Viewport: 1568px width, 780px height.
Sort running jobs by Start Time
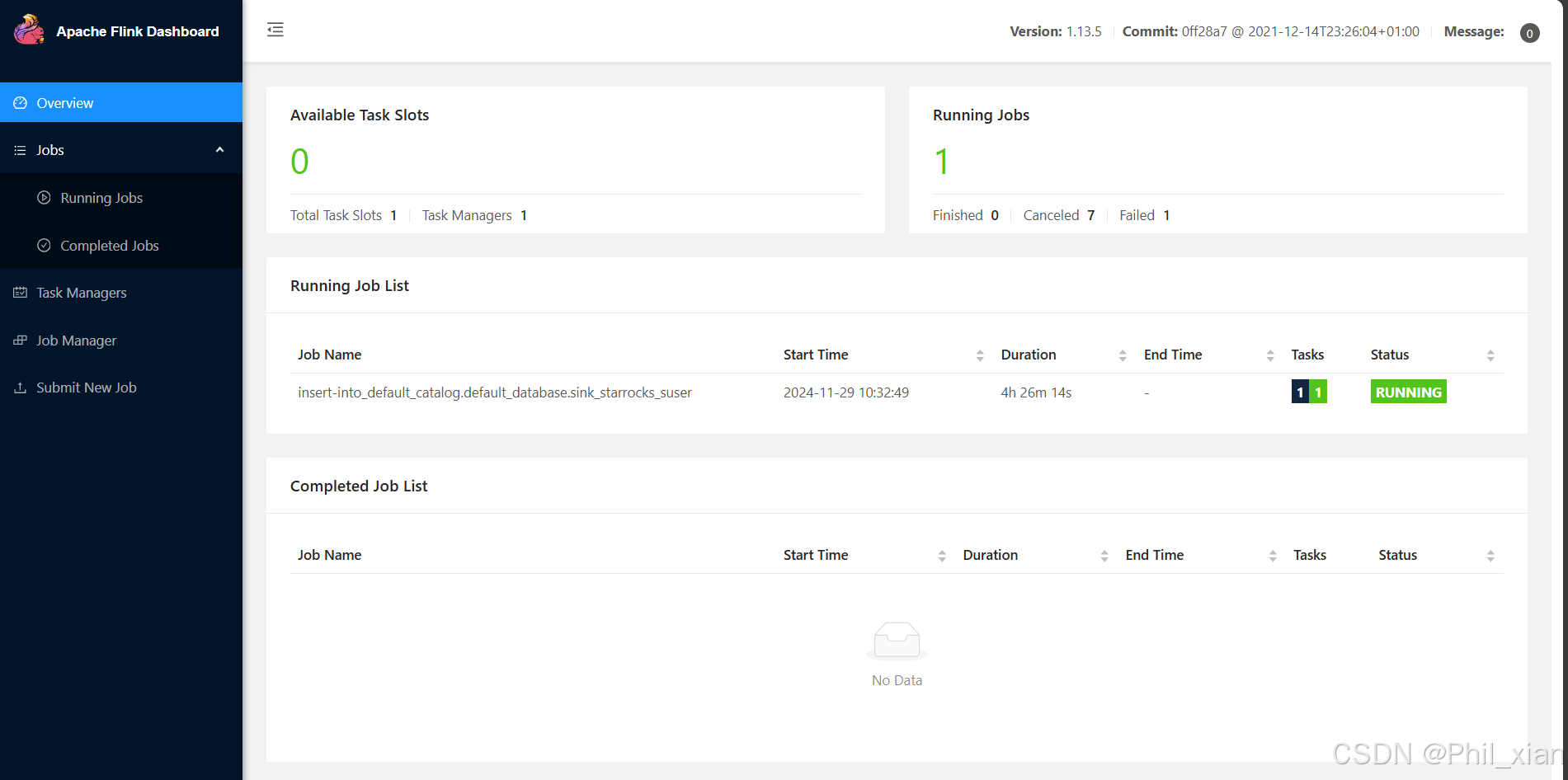tap(980, 355)
